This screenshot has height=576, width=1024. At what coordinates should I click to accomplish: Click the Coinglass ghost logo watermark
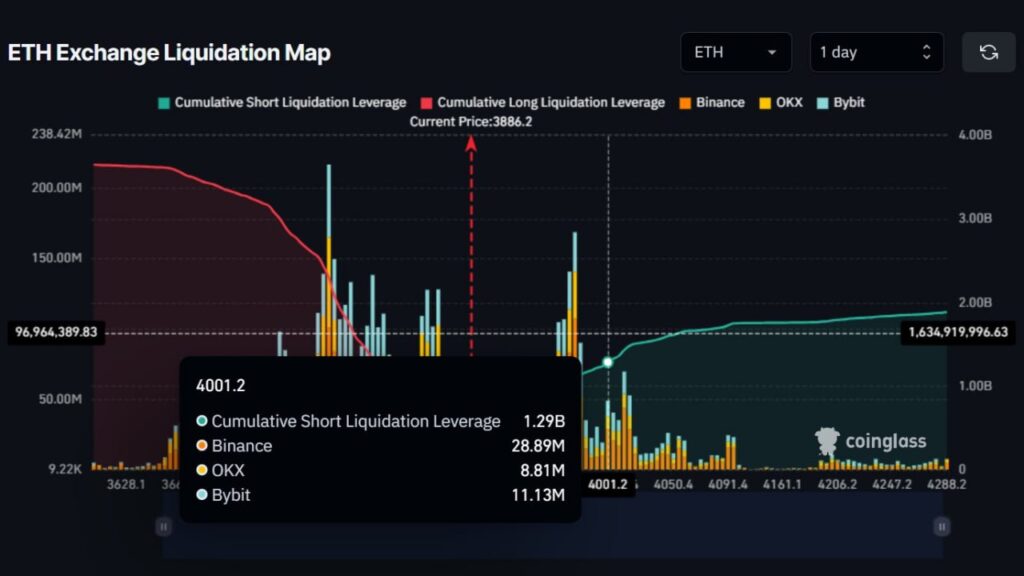coord(826,440)
